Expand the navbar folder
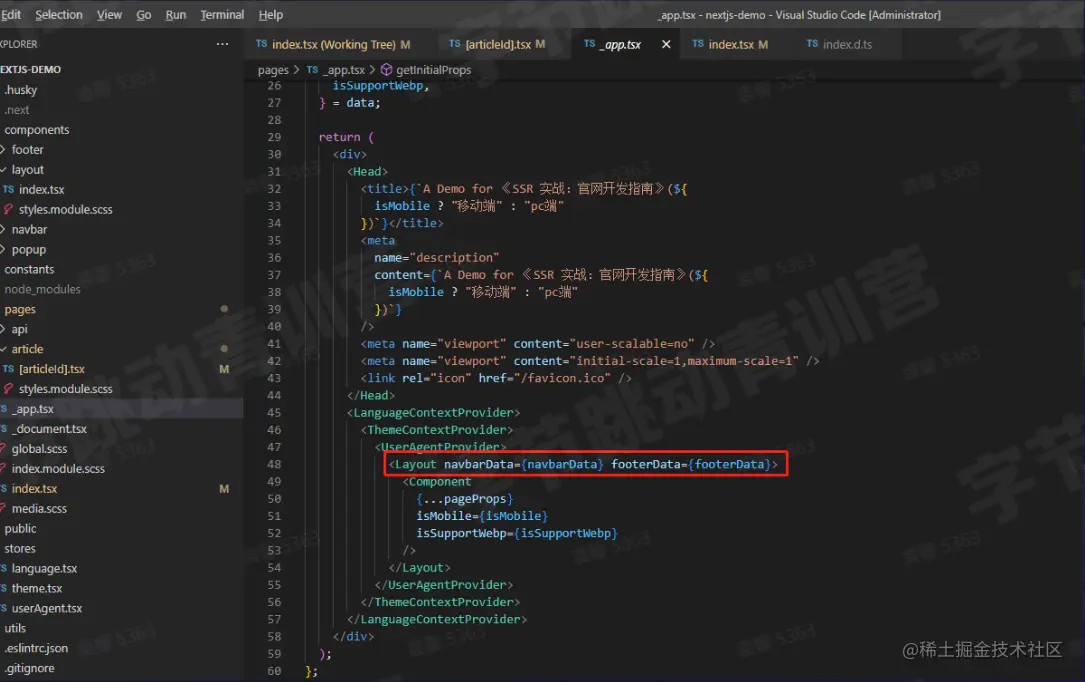The height and width of the screenshot is (682, 1085). [29, 229]
